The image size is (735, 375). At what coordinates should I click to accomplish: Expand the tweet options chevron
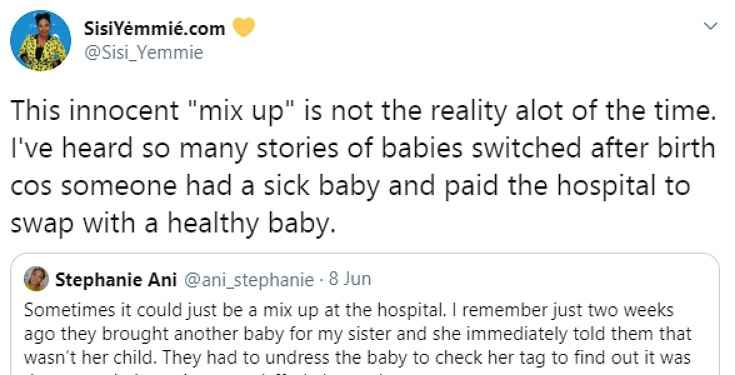(x=712, y=26)
